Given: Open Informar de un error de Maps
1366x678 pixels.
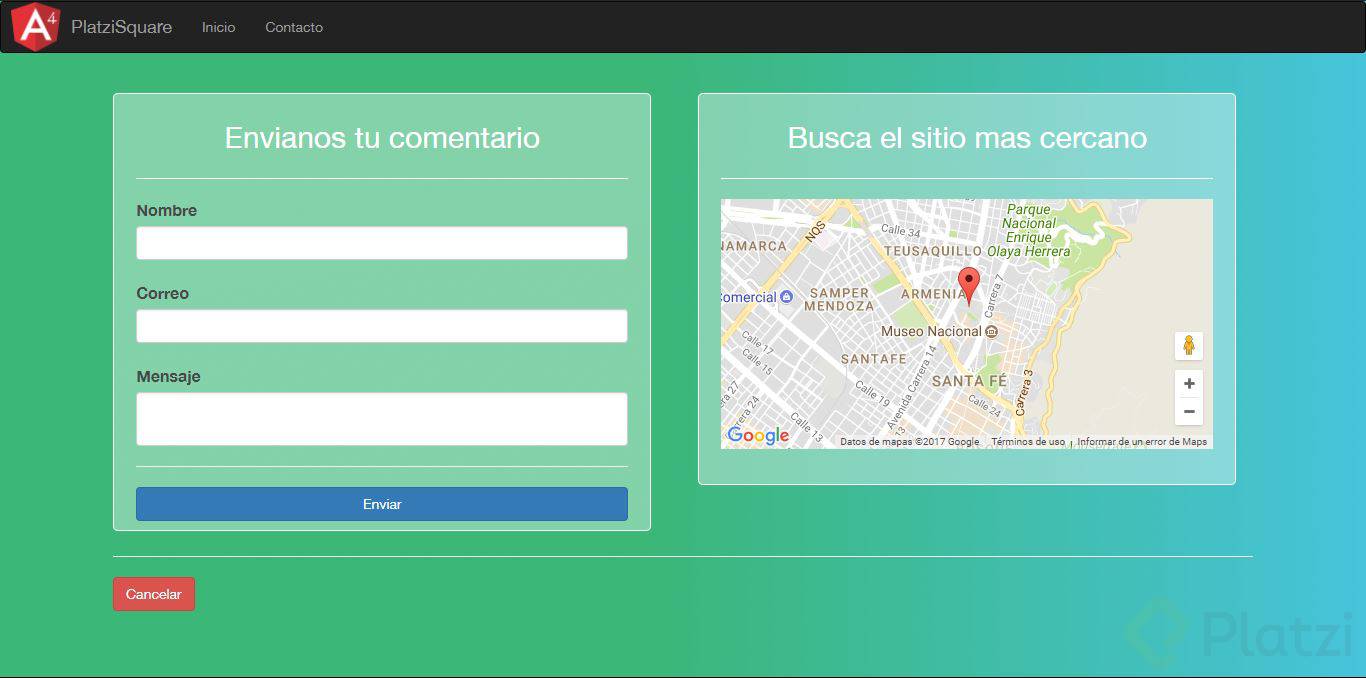Looking at the screenshot, I should tap(1142, 442).
